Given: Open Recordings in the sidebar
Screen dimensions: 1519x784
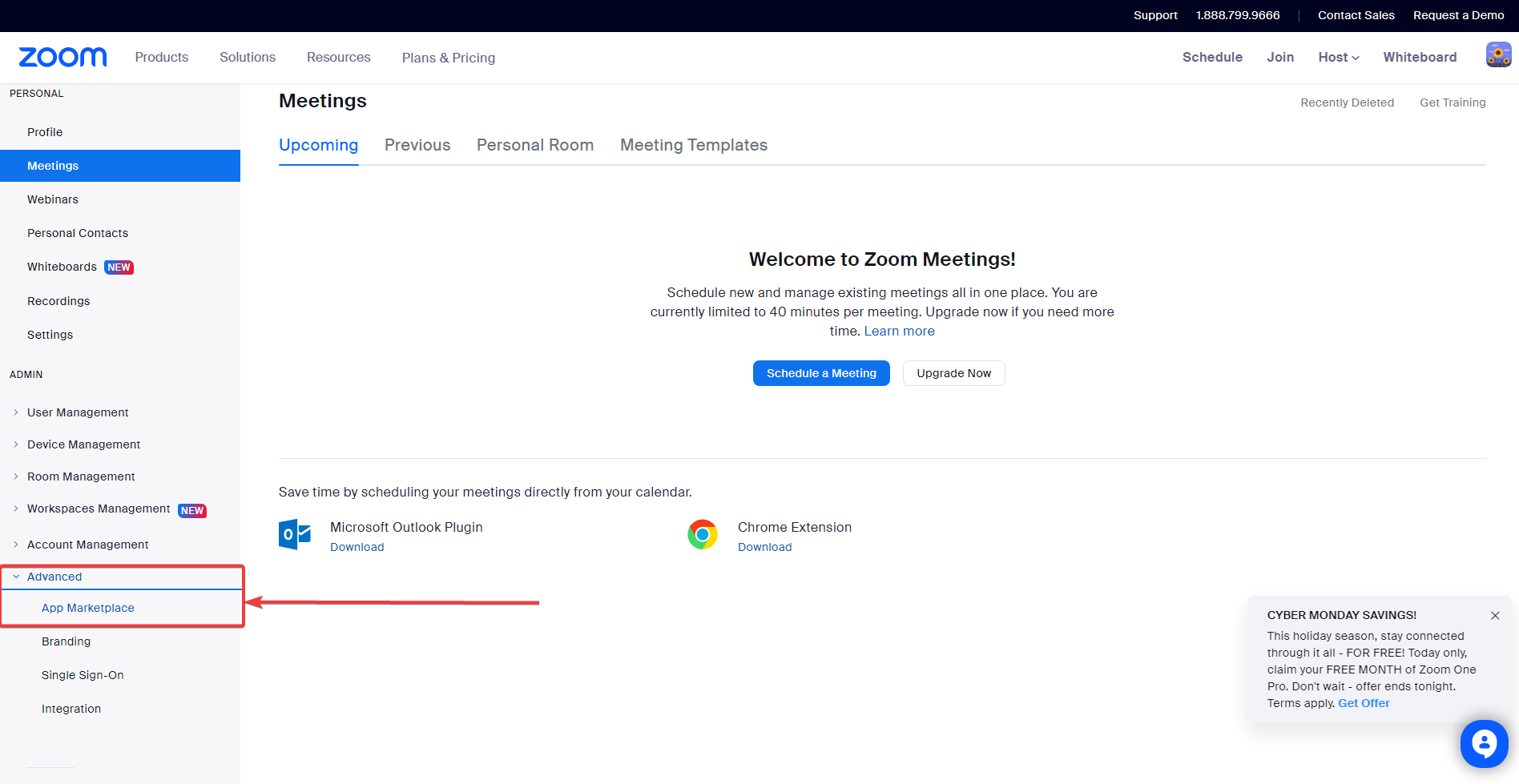Looking at the screenshot, I should tap(58, 301).
